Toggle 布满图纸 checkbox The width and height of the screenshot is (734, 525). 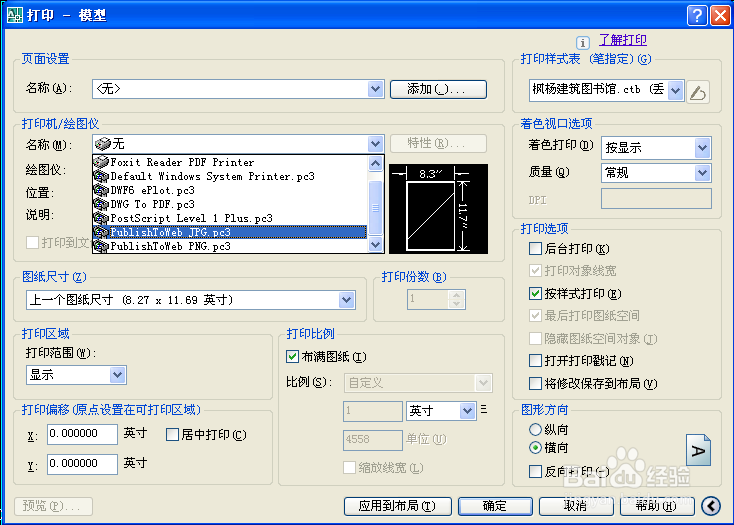coord(292,357)
